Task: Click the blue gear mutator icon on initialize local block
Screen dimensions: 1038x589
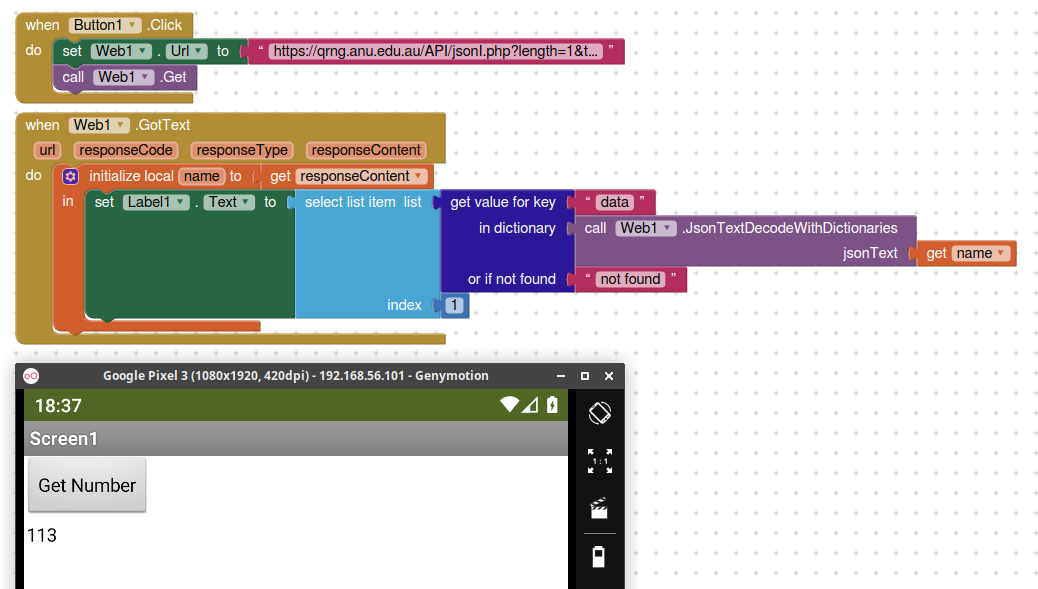Action: tap(70, 176)
